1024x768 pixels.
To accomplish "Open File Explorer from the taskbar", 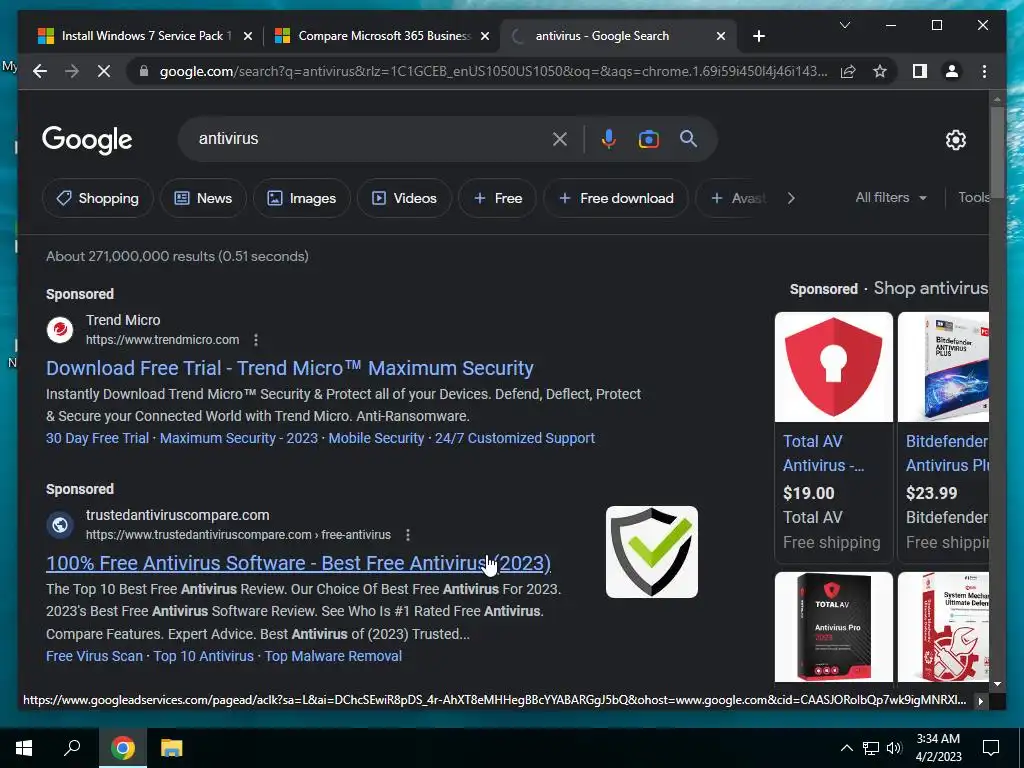I will tap(172, 748).
